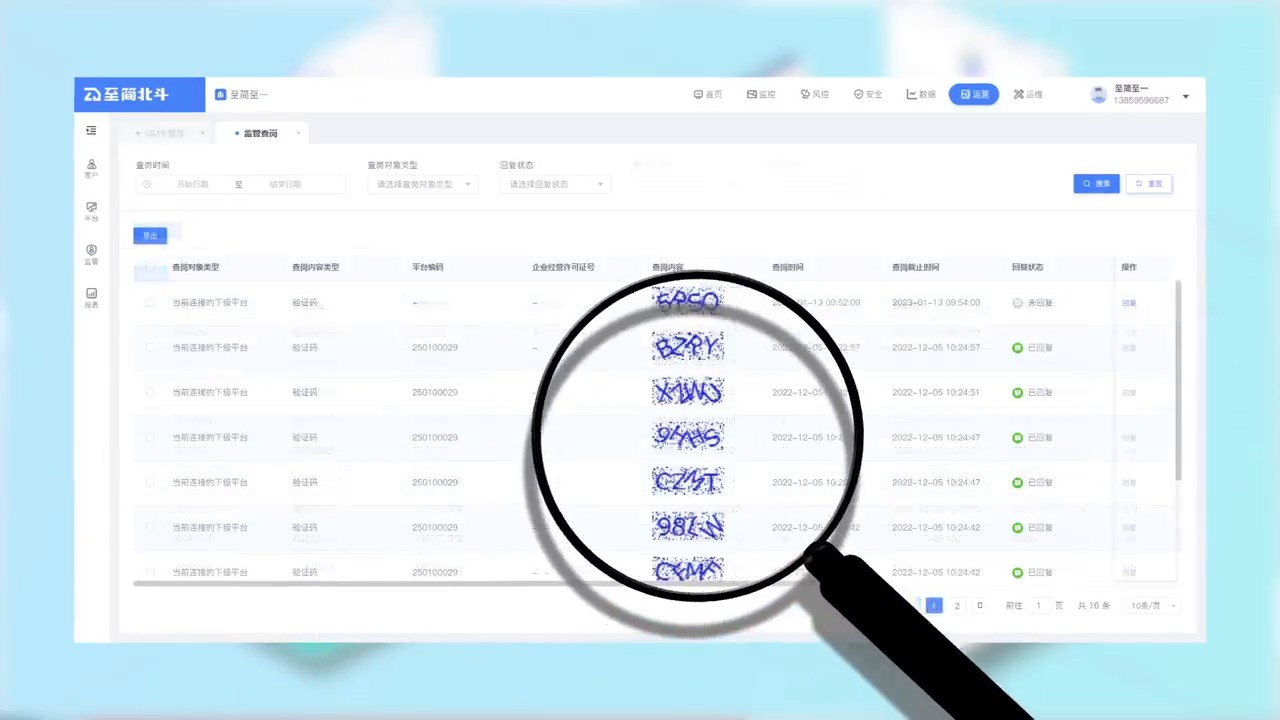The height and width of the screenshot is (720, 1280).
Task: Open 平台 in the left sidebar
Action: pyautogui.click(x=91, y=211)
